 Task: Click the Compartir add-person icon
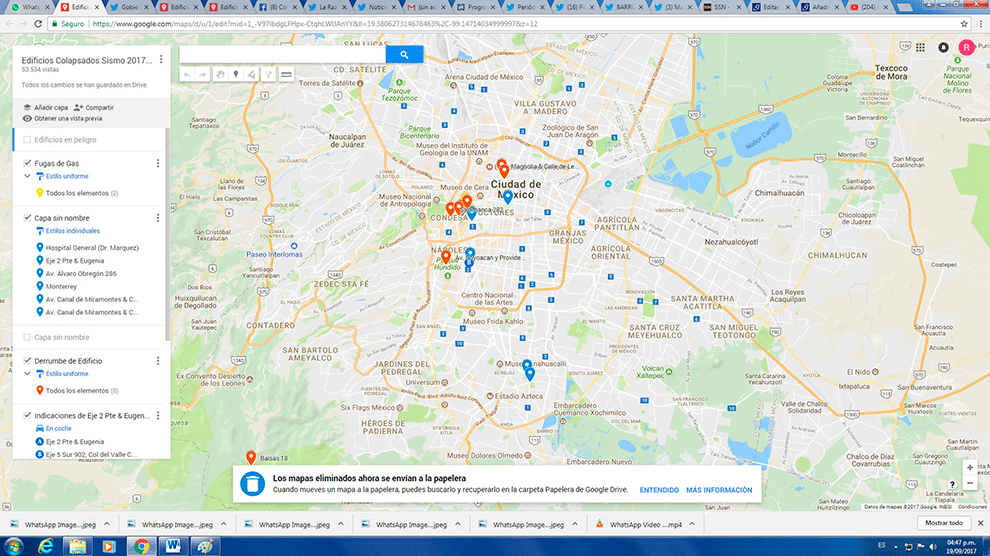pos(78,107)
